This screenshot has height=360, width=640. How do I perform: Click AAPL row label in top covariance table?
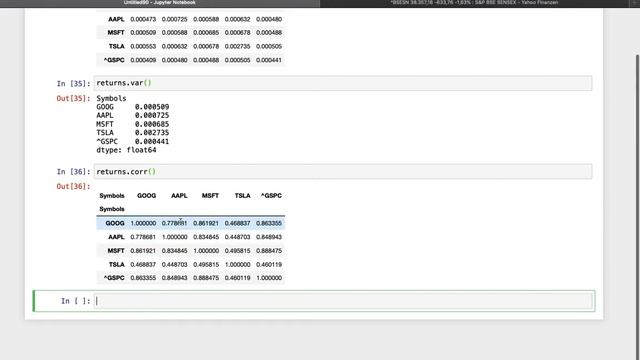coord(116,19)
